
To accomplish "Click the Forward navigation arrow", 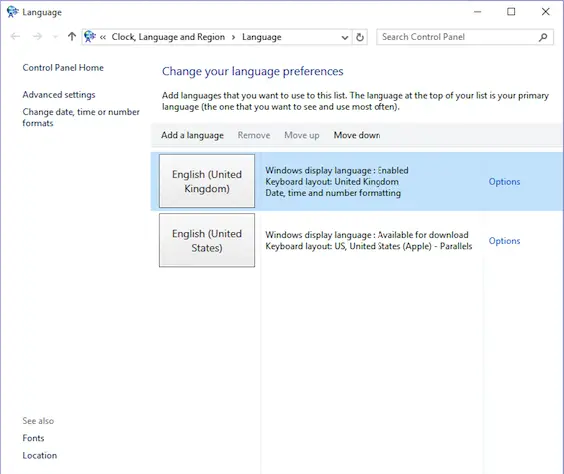I will click(37, 36).
